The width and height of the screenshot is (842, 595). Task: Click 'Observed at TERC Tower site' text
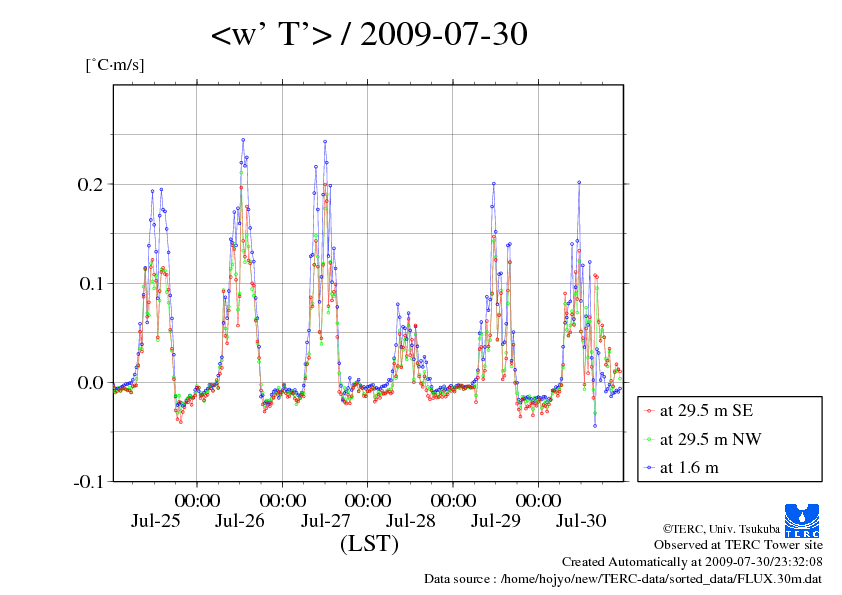tap(738, 545)
